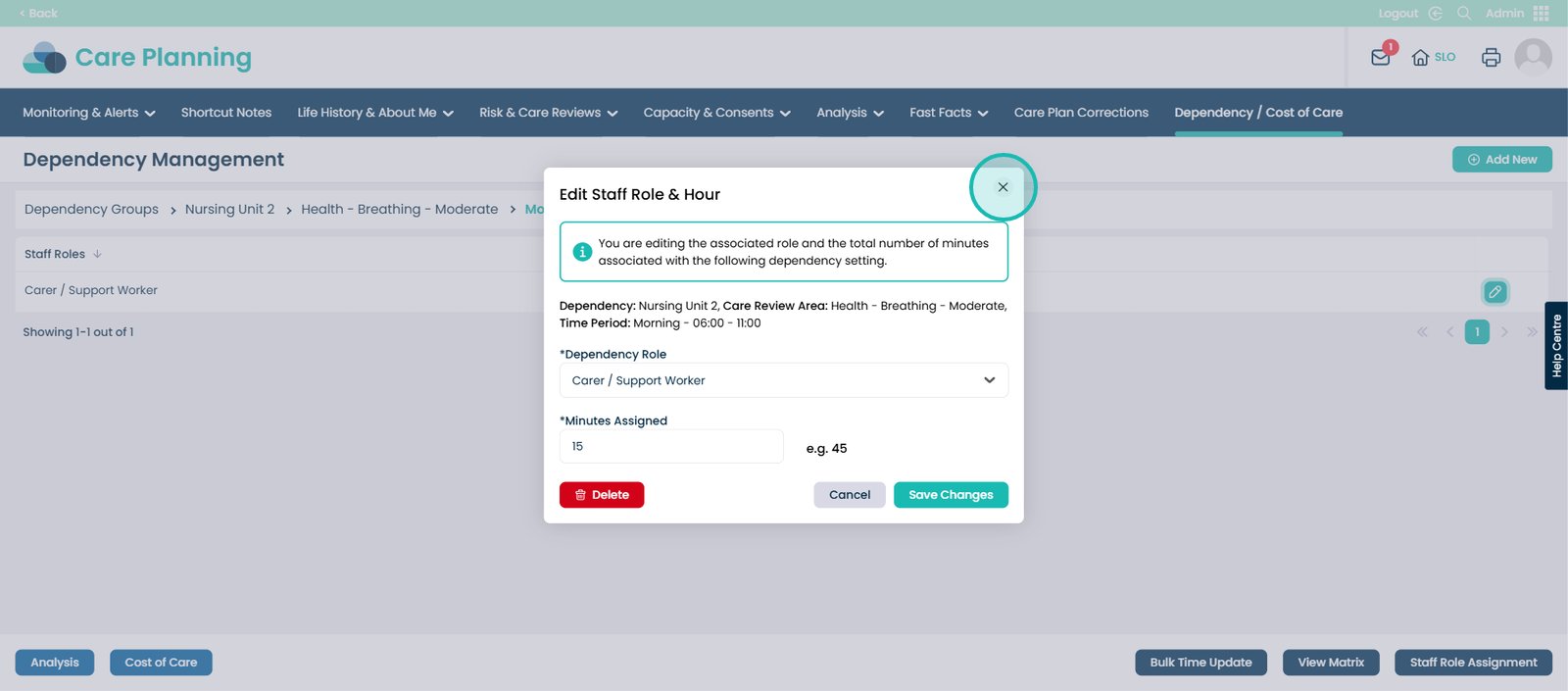
Task: Click the red Delete button
Action: pos(602,495)
